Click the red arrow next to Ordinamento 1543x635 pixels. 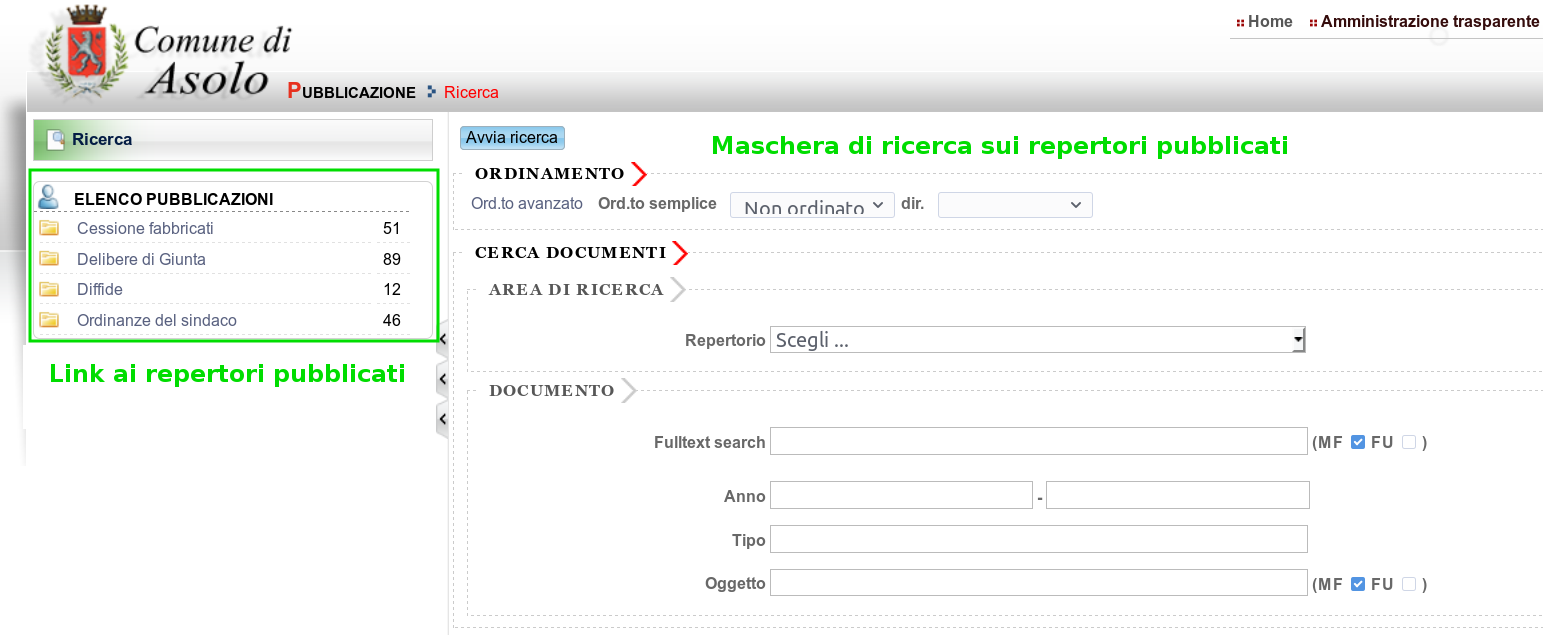(639, 174)
